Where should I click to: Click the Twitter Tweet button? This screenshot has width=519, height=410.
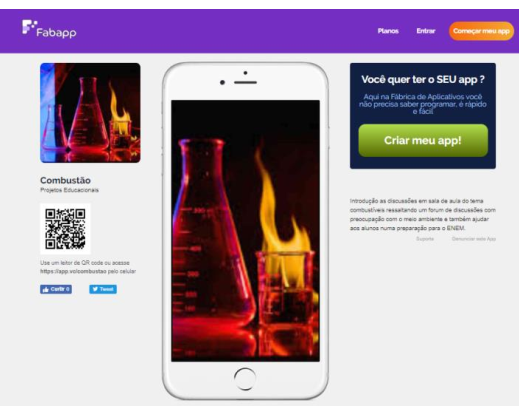point(103,289)
